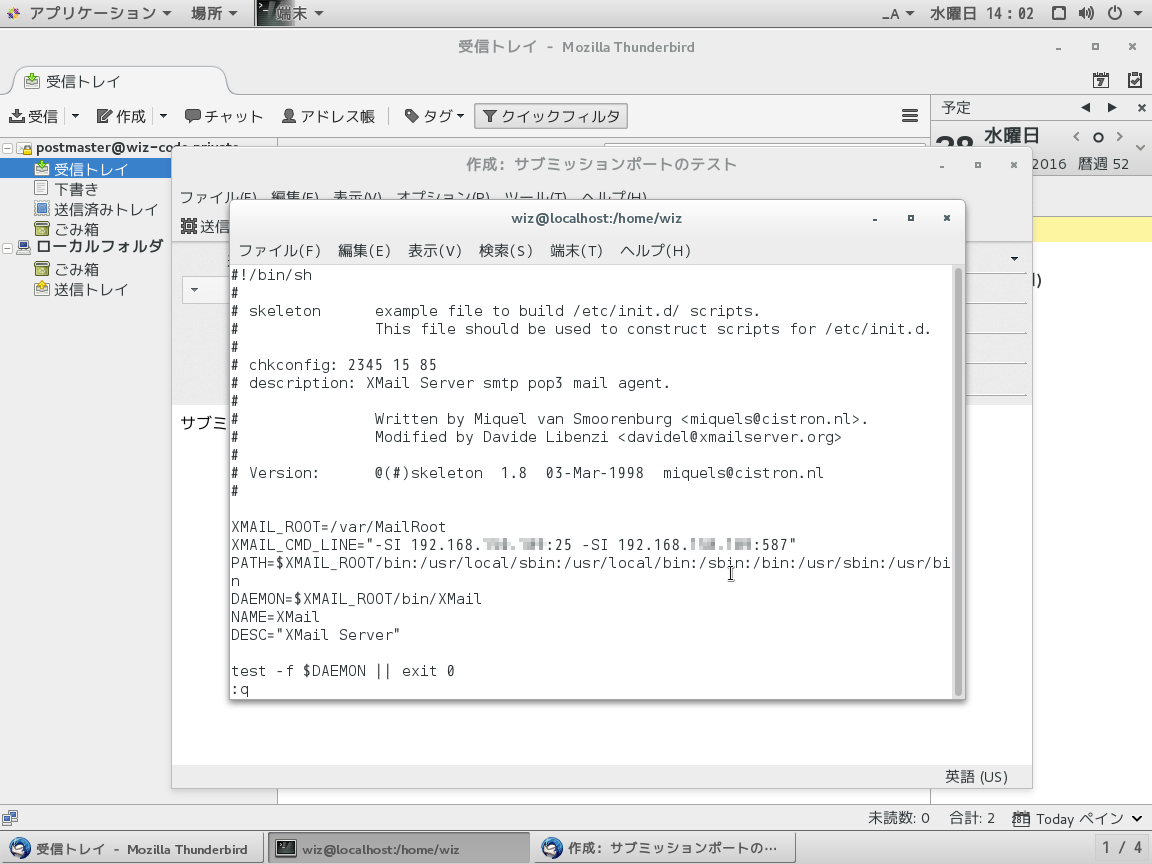Collapse the Local Folders (ローカルフォルダ) tree
The width and height of the screenshot is (1152, 864).
(x=7, y=248)
